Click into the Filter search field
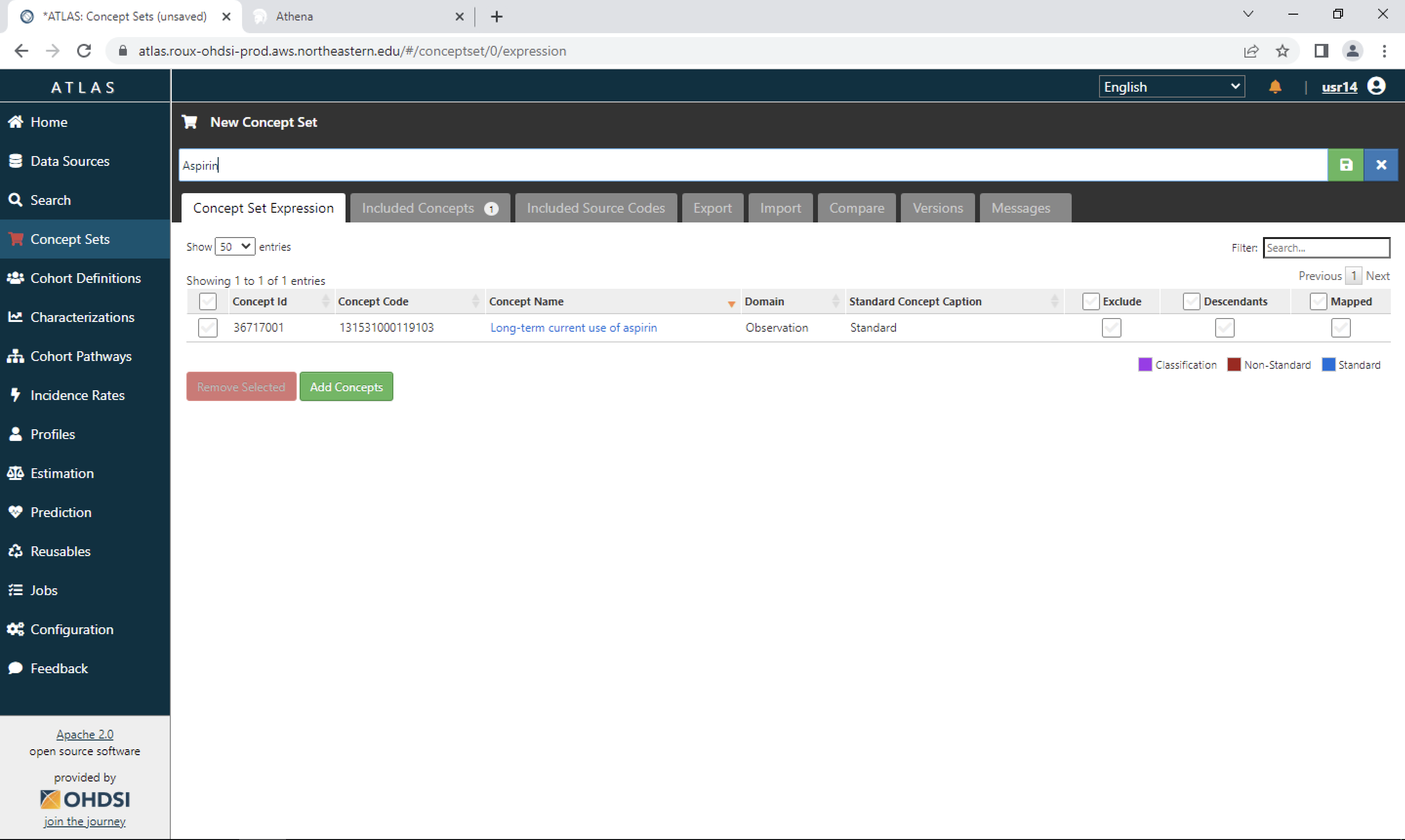 point(1326,247)
